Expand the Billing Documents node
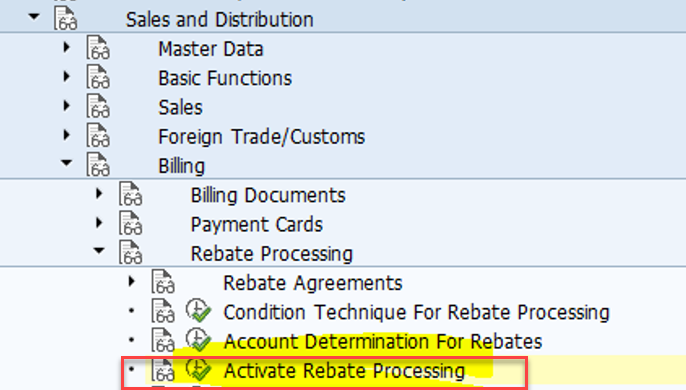 point(99,193)
